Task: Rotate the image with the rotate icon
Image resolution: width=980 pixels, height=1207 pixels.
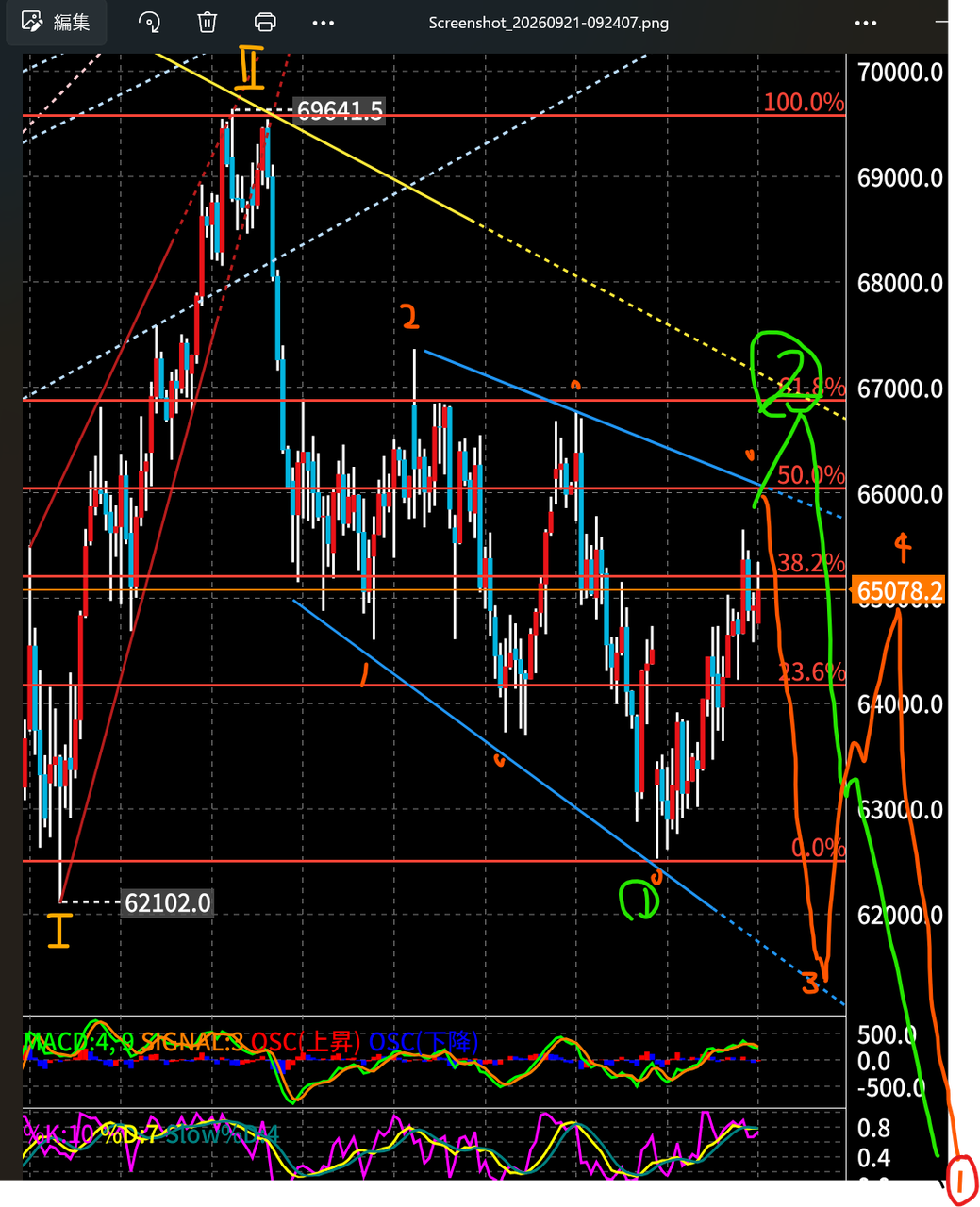Action: coord(149,22)
